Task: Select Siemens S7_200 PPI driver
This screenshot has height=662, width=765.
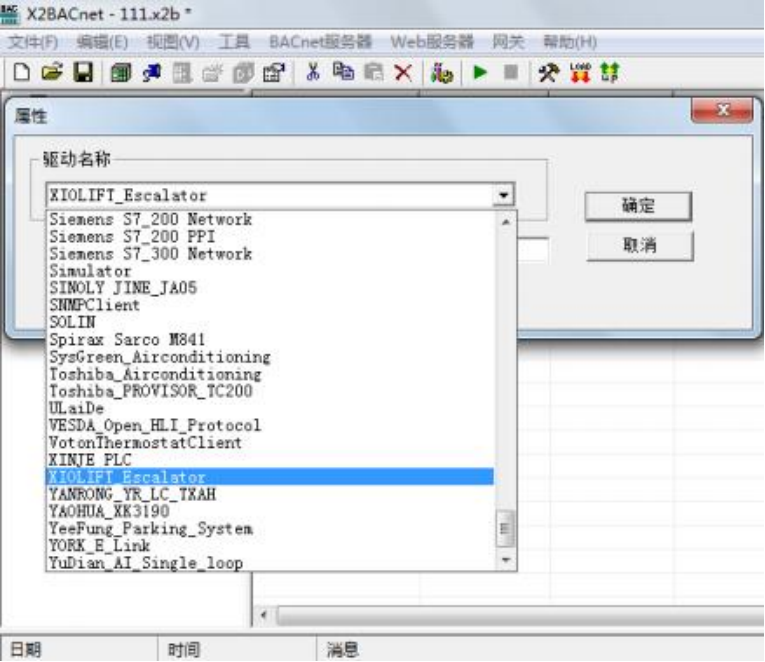Action: (270, 237)
